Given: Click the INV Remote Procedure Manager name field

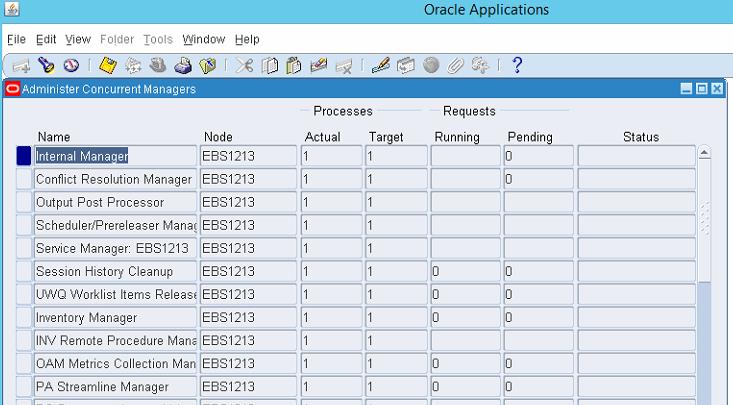Looking at the screenshot, I should coord(115,340).
